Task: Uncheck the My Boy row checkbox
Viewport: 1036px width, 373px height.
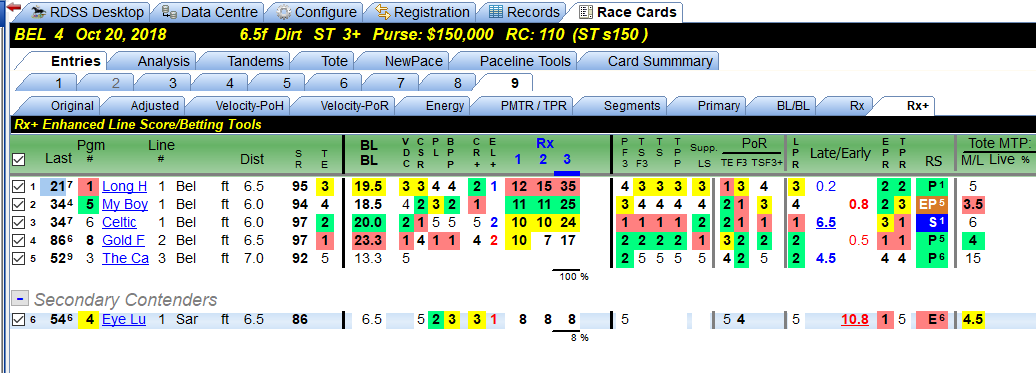Action: pos(18,205)
